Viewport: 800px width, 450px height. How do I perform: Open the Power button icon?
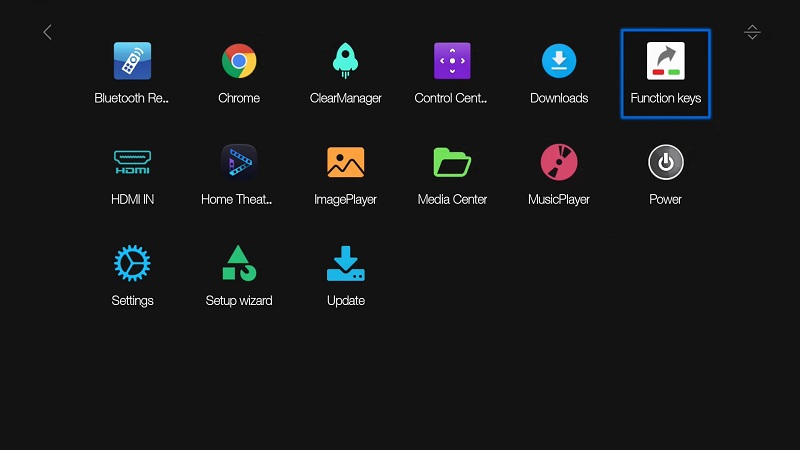pyautogui.click(x=666, y=162)
